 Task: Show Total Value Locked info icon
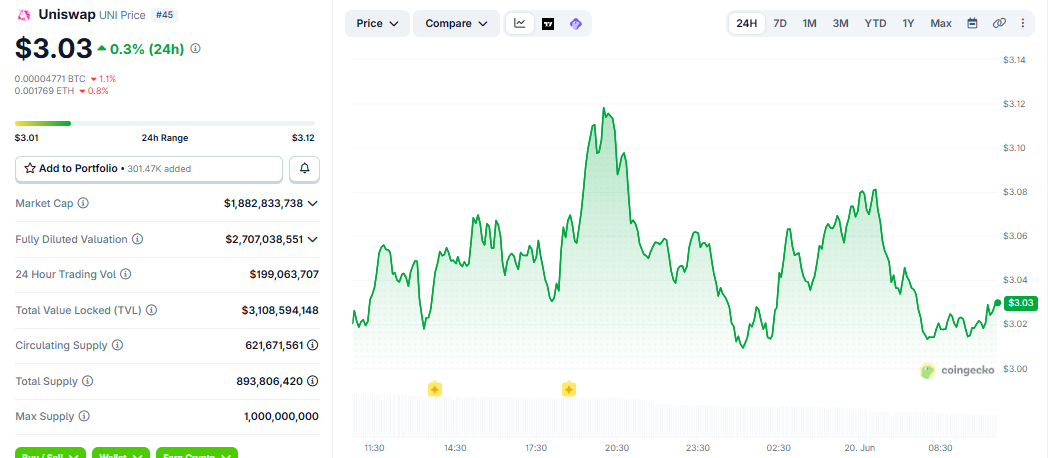coord(151,310)
